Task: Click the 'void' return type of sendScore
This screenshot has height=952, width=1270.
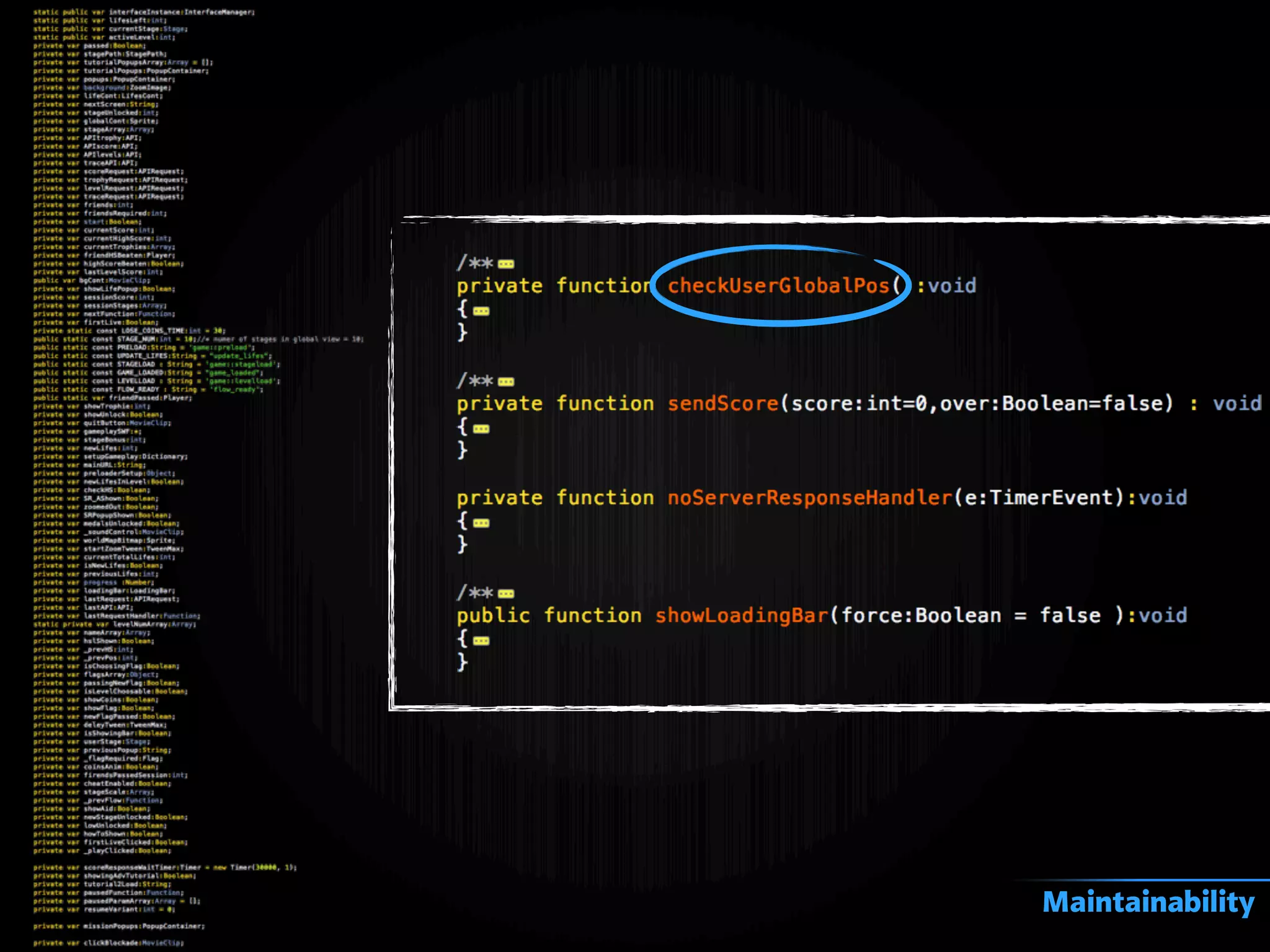Action: tap(1237, 403)
